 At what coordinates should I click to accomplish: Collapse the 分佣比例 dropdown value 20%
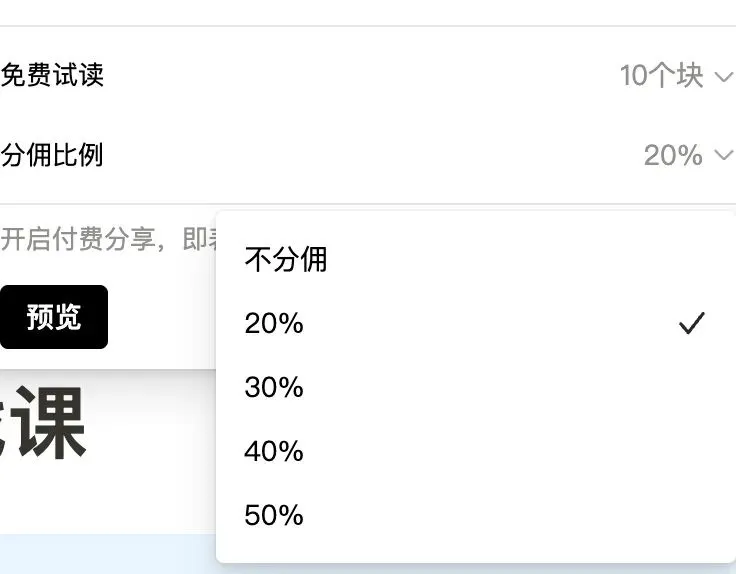[673, 155]
